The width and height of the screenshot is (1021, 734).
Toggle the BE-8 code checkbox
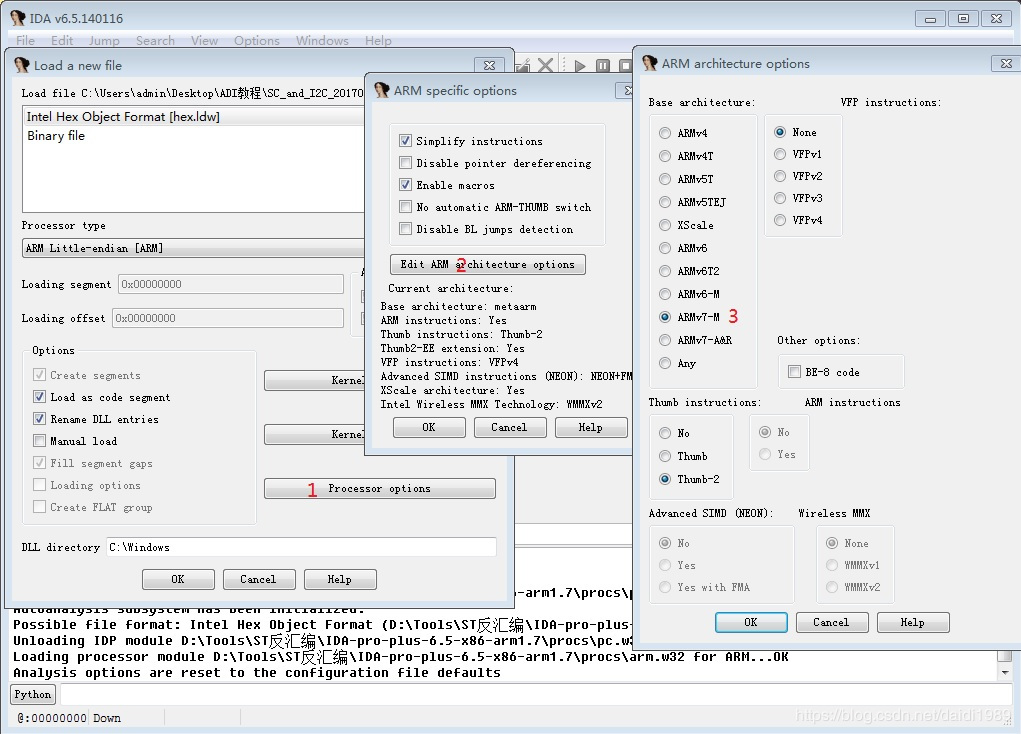point(794,372)
